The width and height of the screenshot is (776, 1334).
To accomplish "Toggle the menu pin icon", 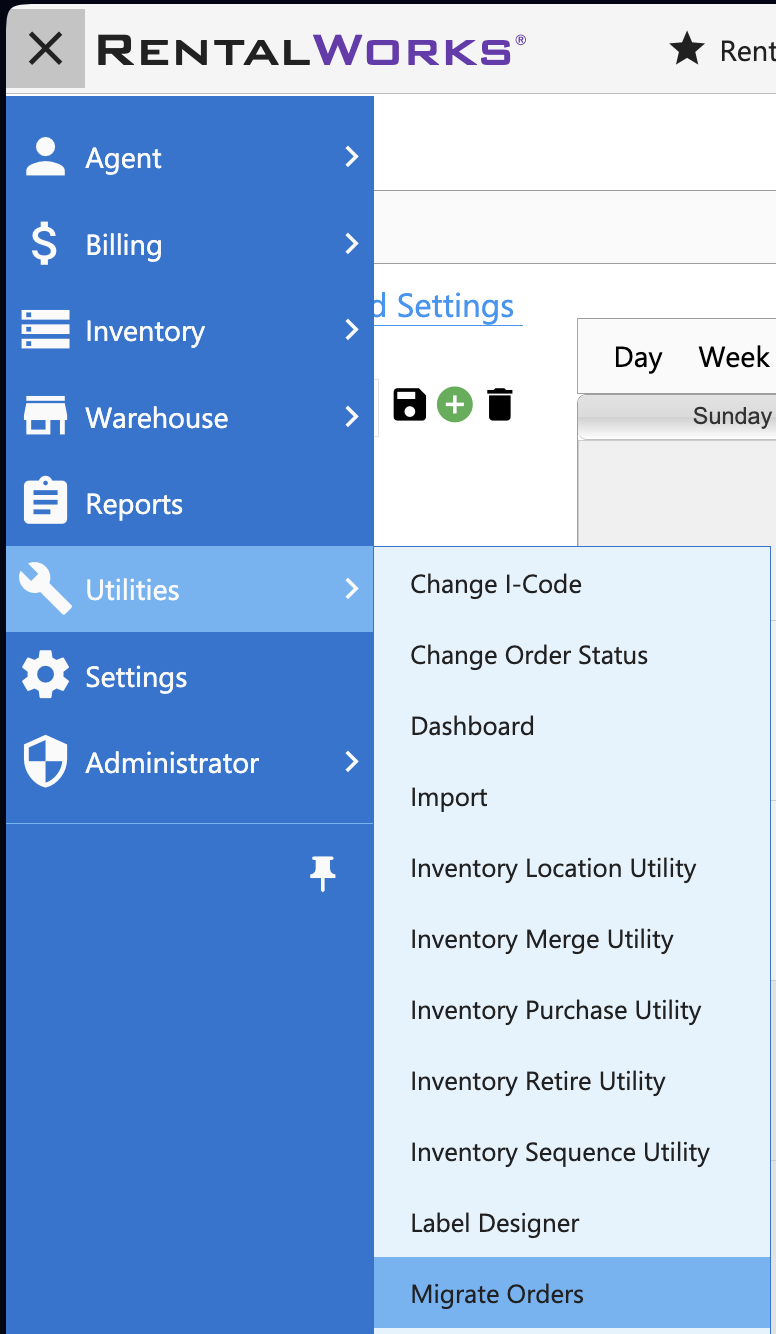I will pos(323,874).
